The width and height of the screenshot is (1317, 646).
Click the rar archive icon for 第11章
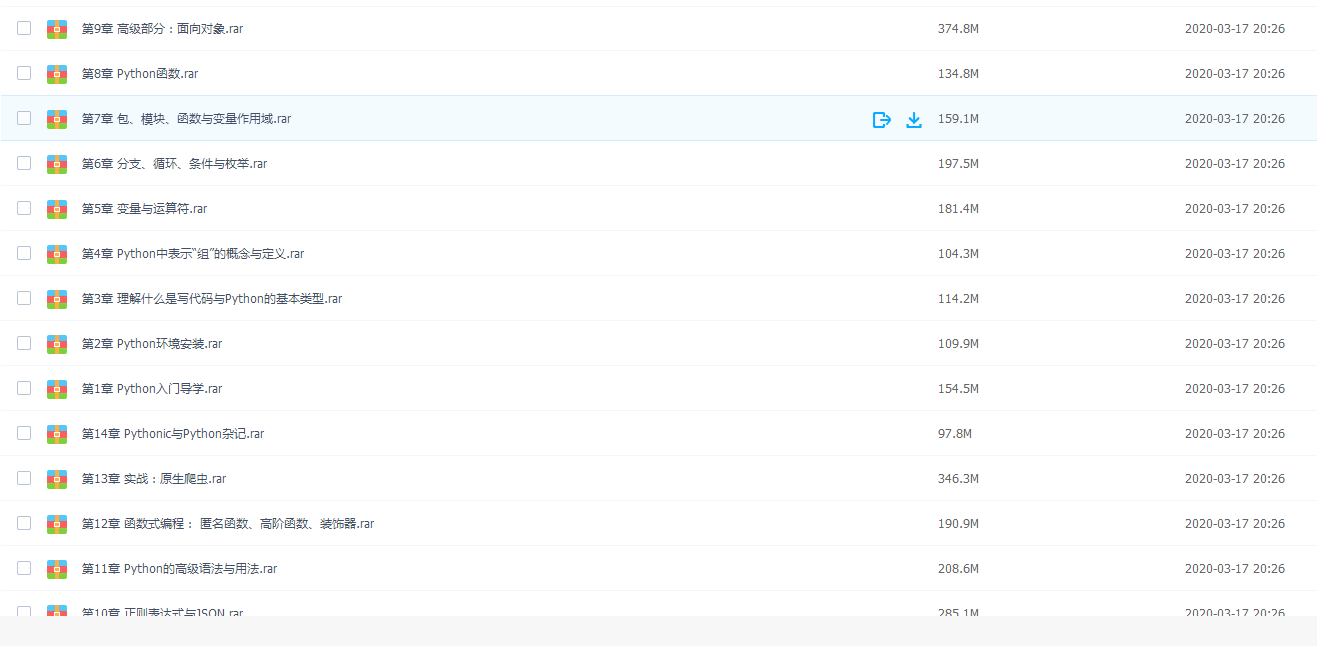[57, 569]
